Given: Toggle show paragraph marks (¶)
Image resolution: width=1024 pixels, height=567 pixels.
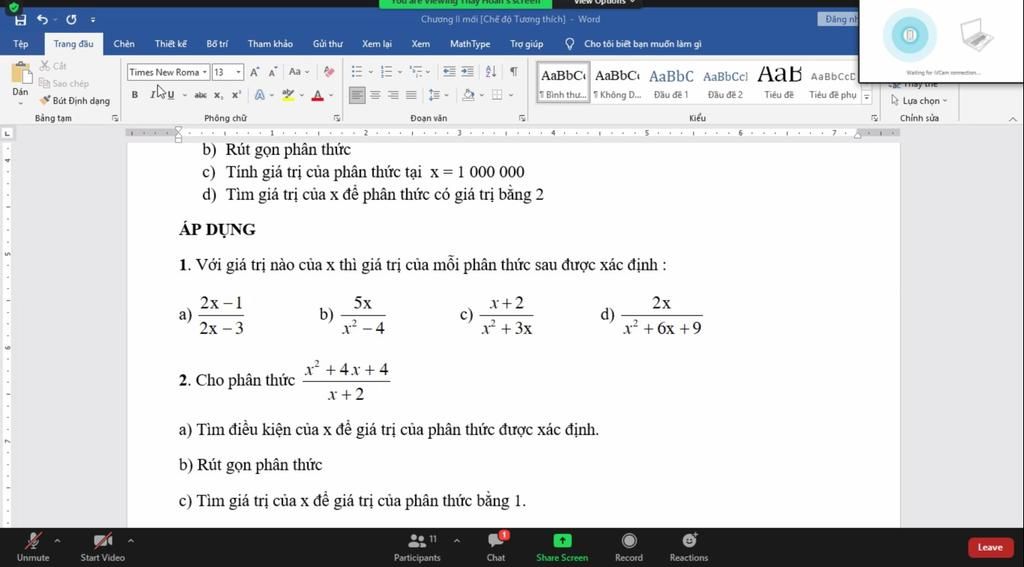Looking at the screenshot, I should 514,72.
